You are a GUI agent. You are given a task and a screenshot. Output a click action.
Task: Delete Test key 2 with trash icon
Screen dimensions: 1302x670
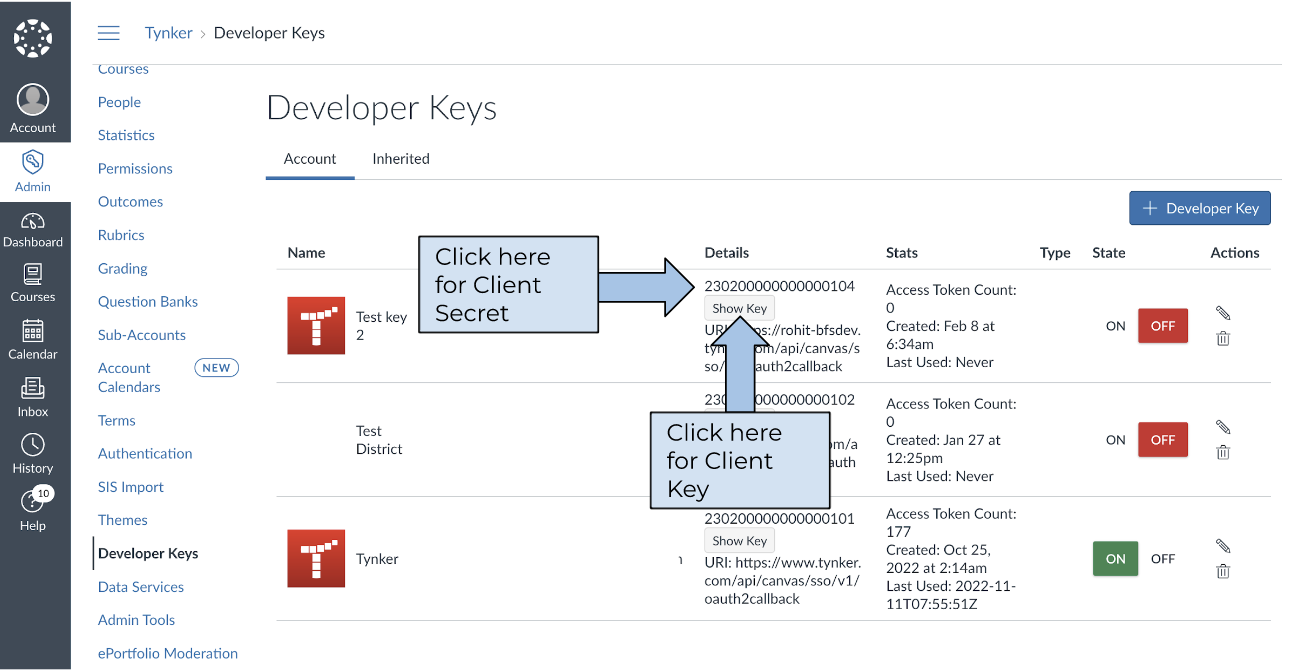1222,338
